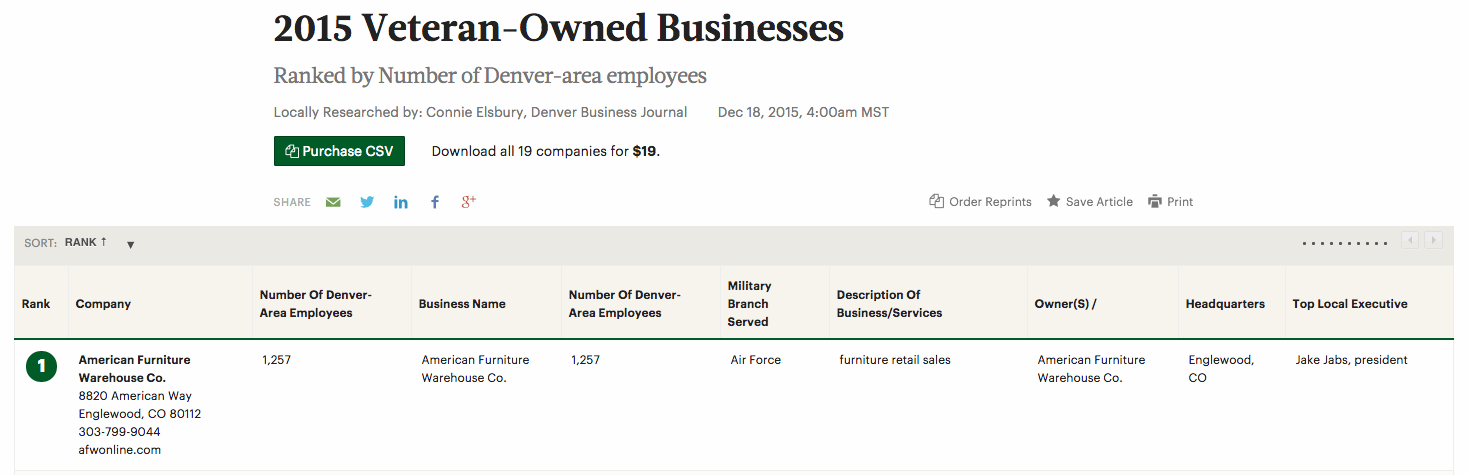Share the list on Google Plus
This screenshot has width=1468, height=475.
(468, 202)
